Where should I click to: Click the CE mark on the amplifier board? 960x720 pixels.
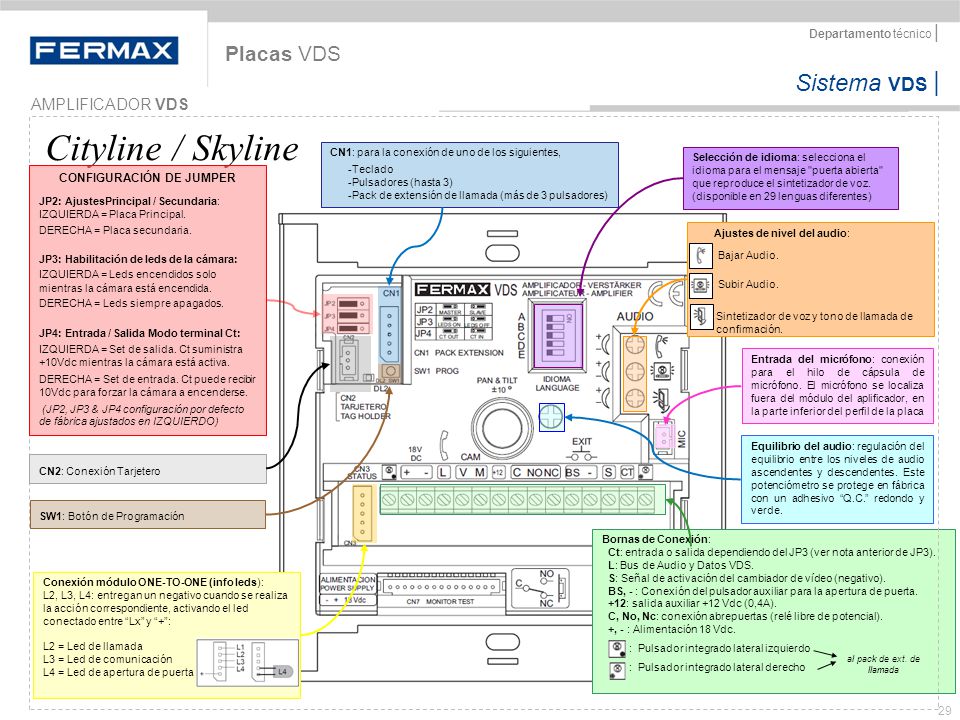click(x=666, y=294)
